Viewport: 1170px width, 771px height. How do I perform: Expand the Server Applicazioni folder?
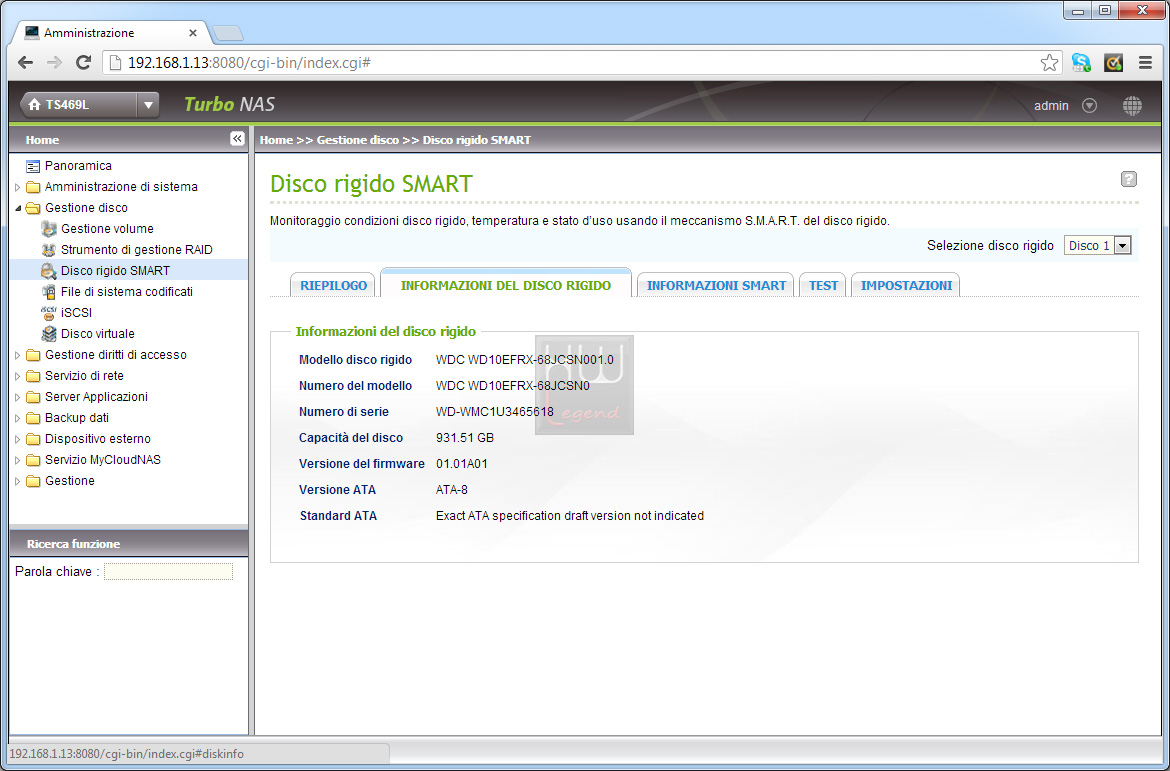tap(18, 397)
